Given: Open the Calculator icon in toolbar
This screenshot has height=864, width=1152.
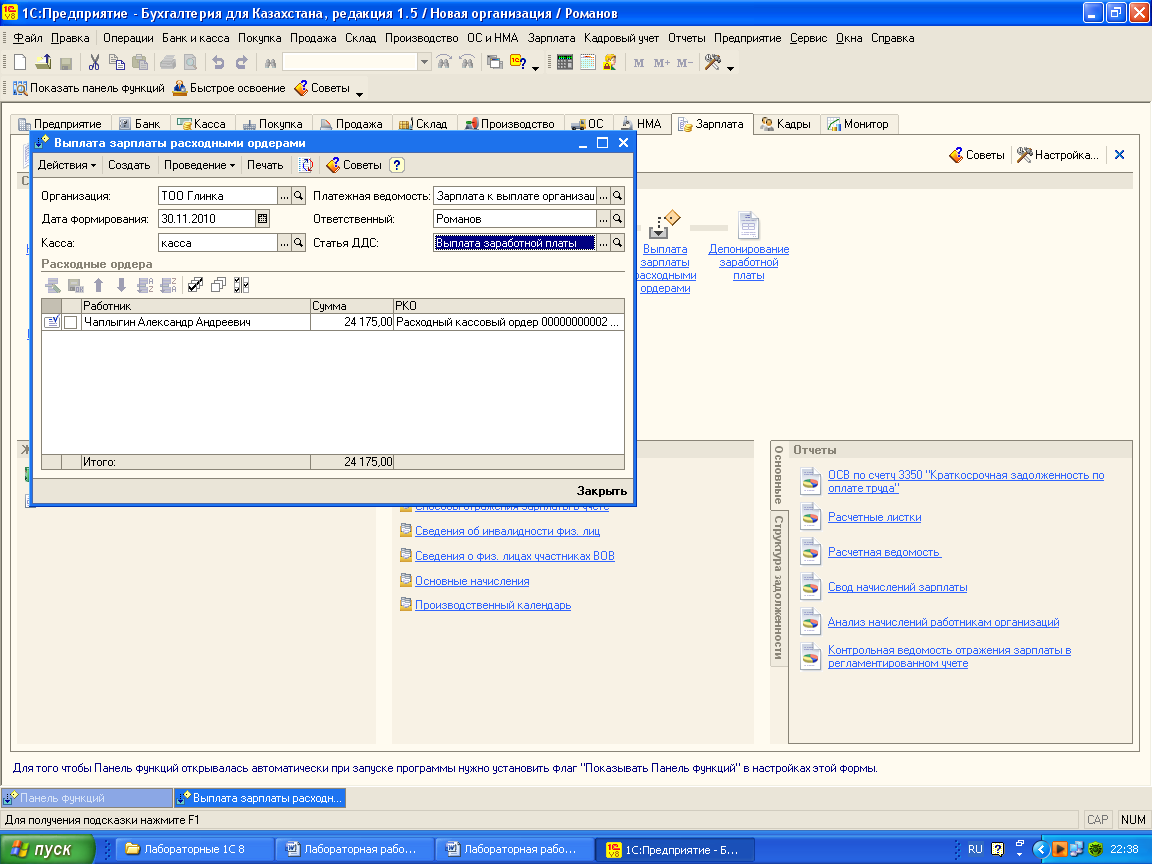Looking at the screenshot, I should [x=564, y=63].
